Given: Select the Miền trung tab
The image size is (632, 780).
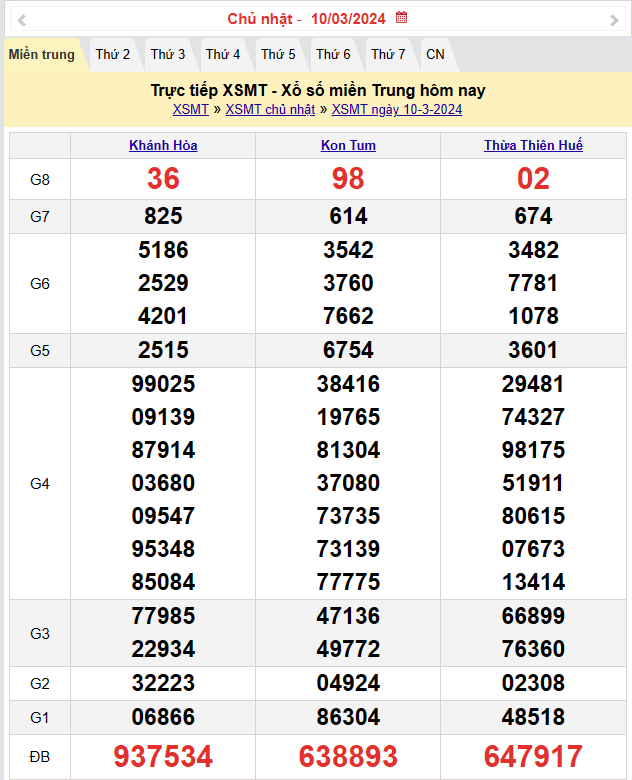Looking at the screenshot, I should [42, 55].
